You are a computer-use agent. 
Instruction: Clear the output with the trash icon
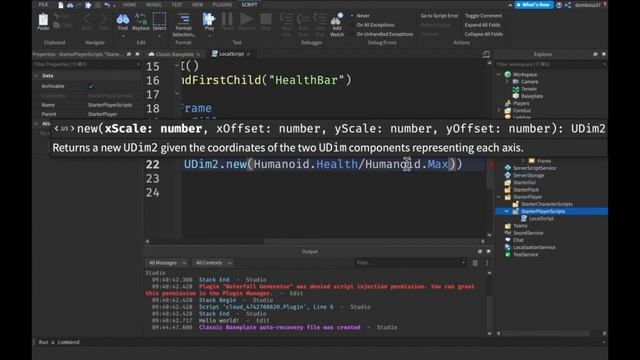tap(475, 263)
